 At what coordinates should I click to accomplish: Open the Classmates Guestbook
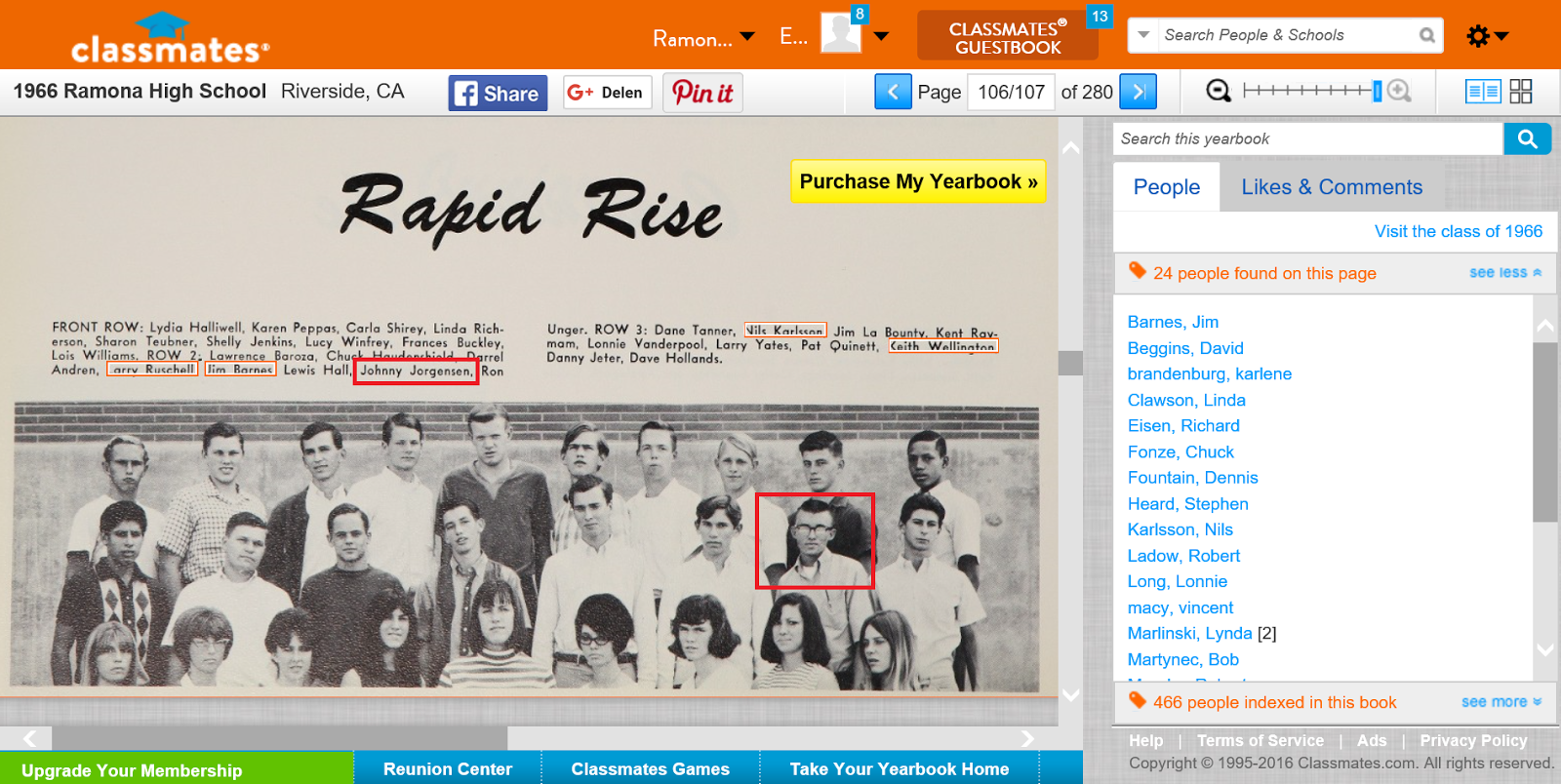[x=1008, y=37]
